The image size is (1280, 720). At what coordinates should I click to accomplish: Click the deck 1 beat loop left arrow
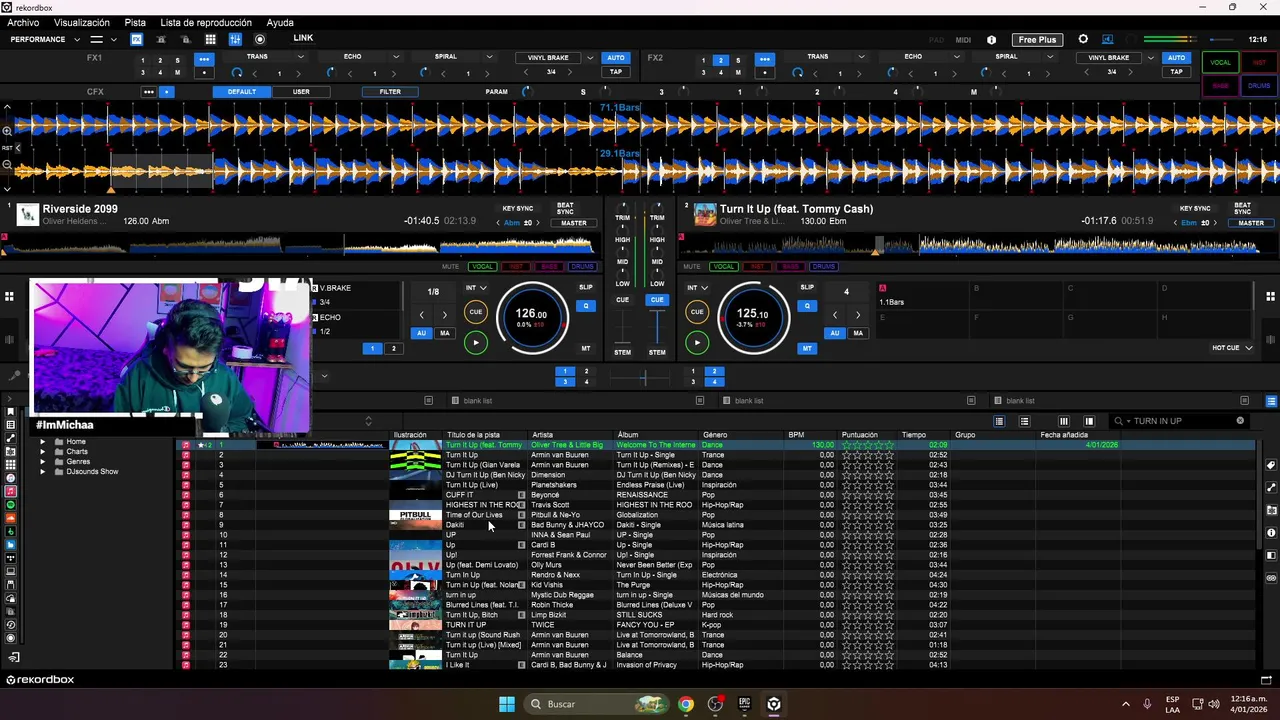pos(421,315)
